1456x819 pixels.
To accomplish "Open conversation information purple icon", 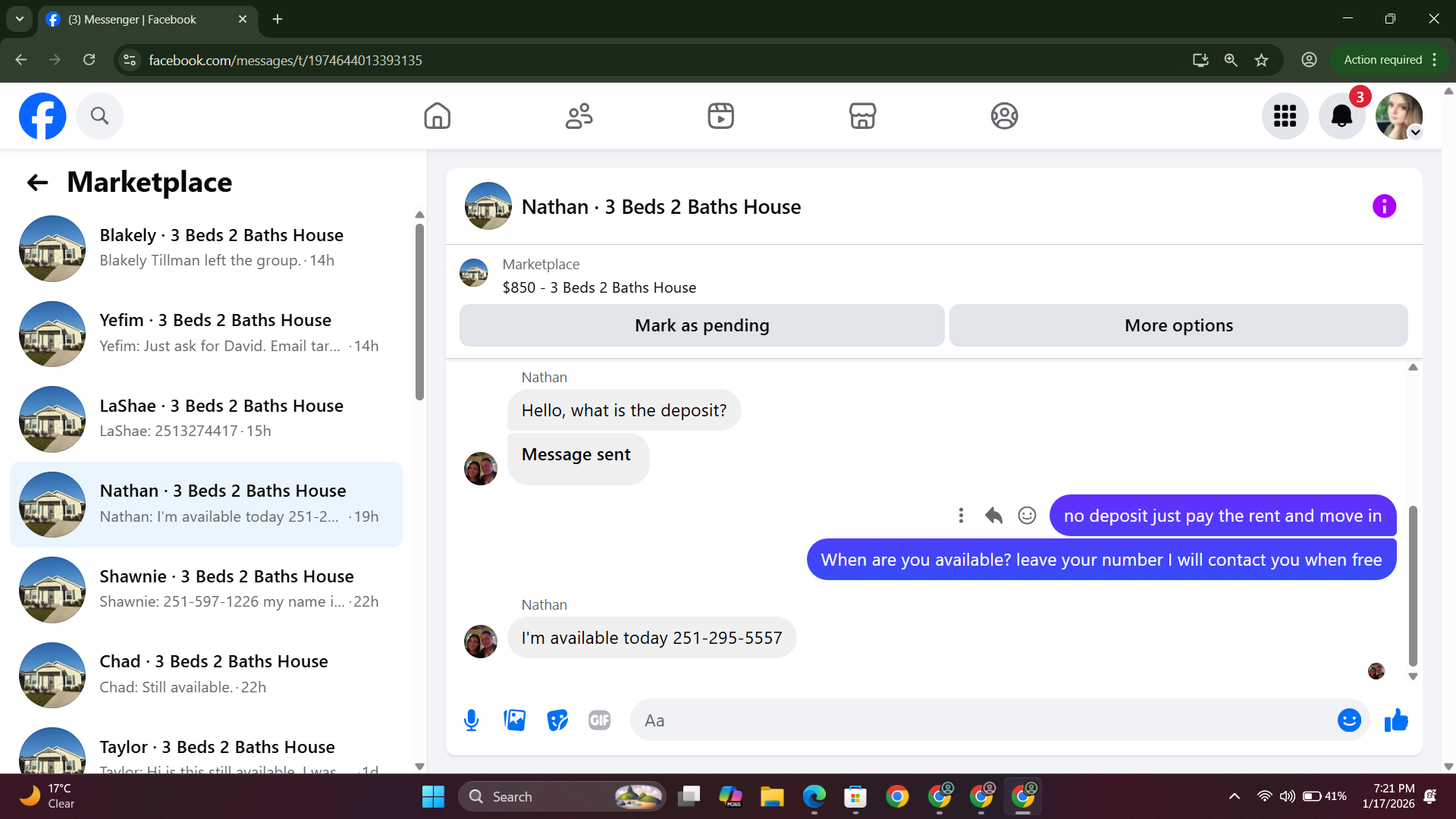I will point(1384,206).
